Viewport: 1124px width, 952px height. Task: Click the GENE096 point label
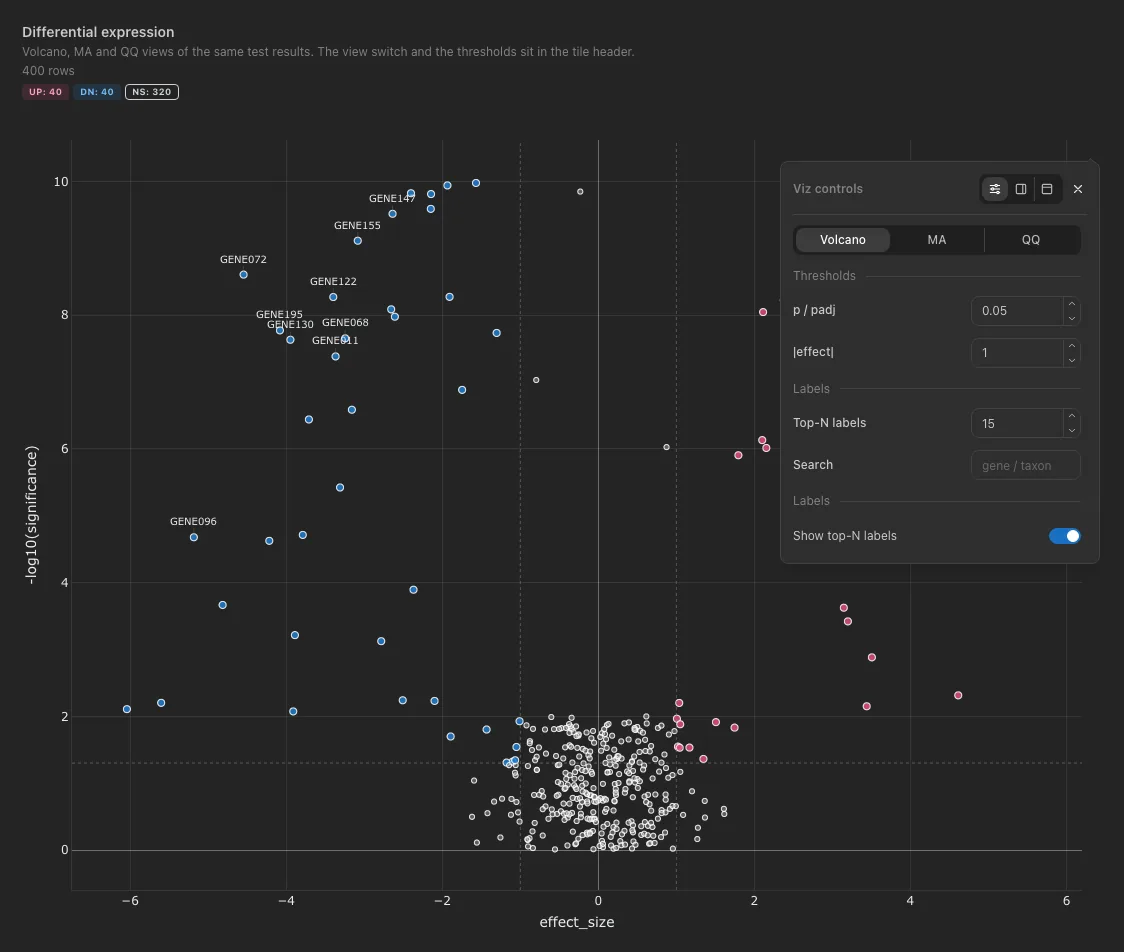click(x=193, y=522)
